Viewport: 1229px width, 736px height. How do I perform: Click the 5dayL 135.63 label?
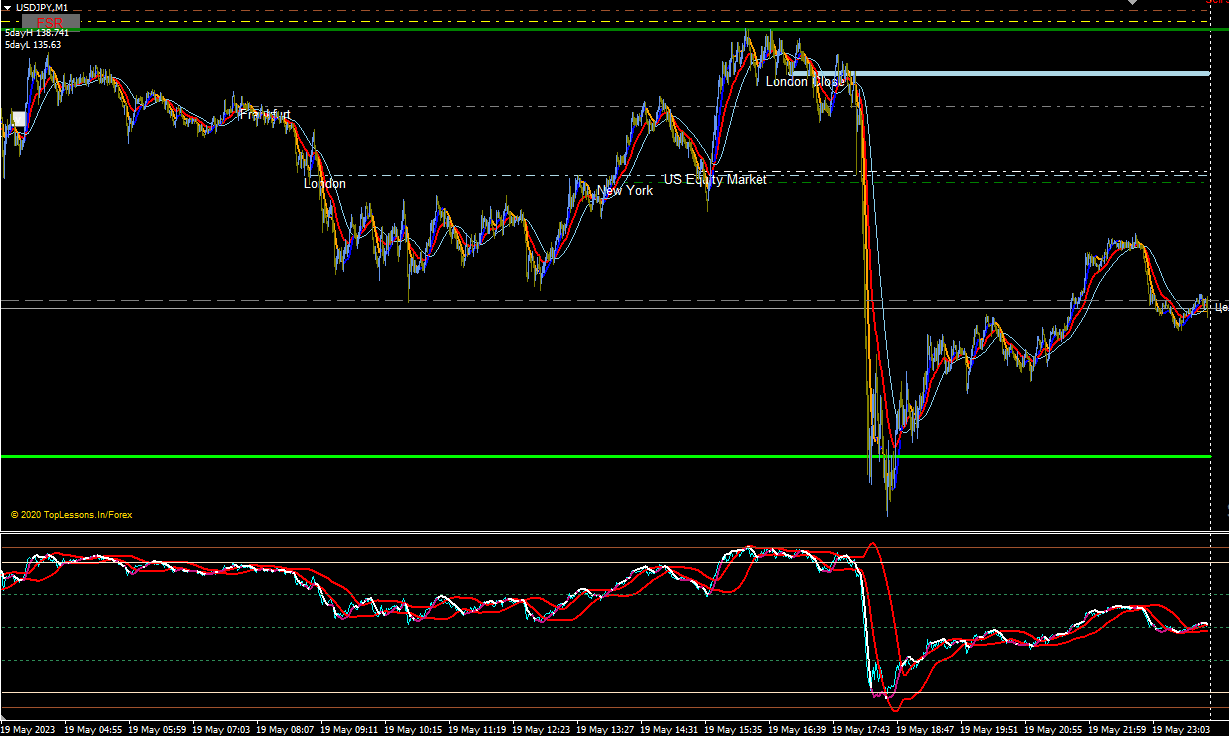32,44
